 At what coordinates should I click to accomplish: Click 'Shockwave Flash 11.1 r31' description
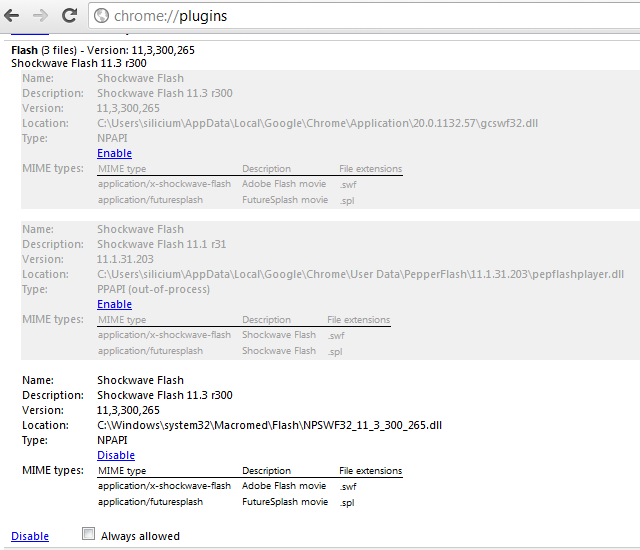tap(162, 244)
